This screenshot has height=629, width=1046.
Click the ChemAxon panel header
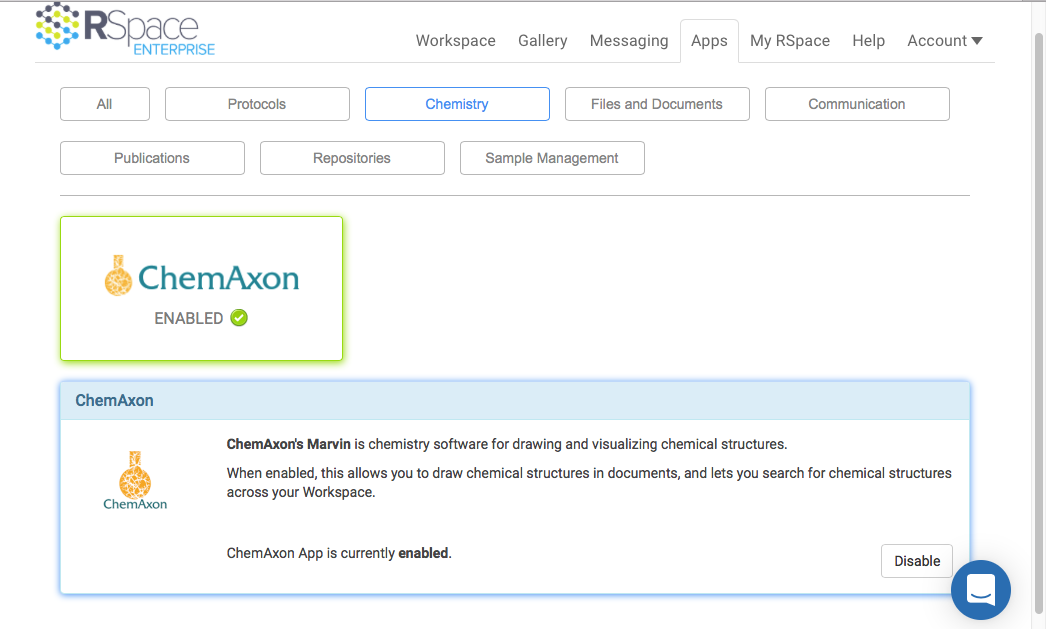click(514, 400)
